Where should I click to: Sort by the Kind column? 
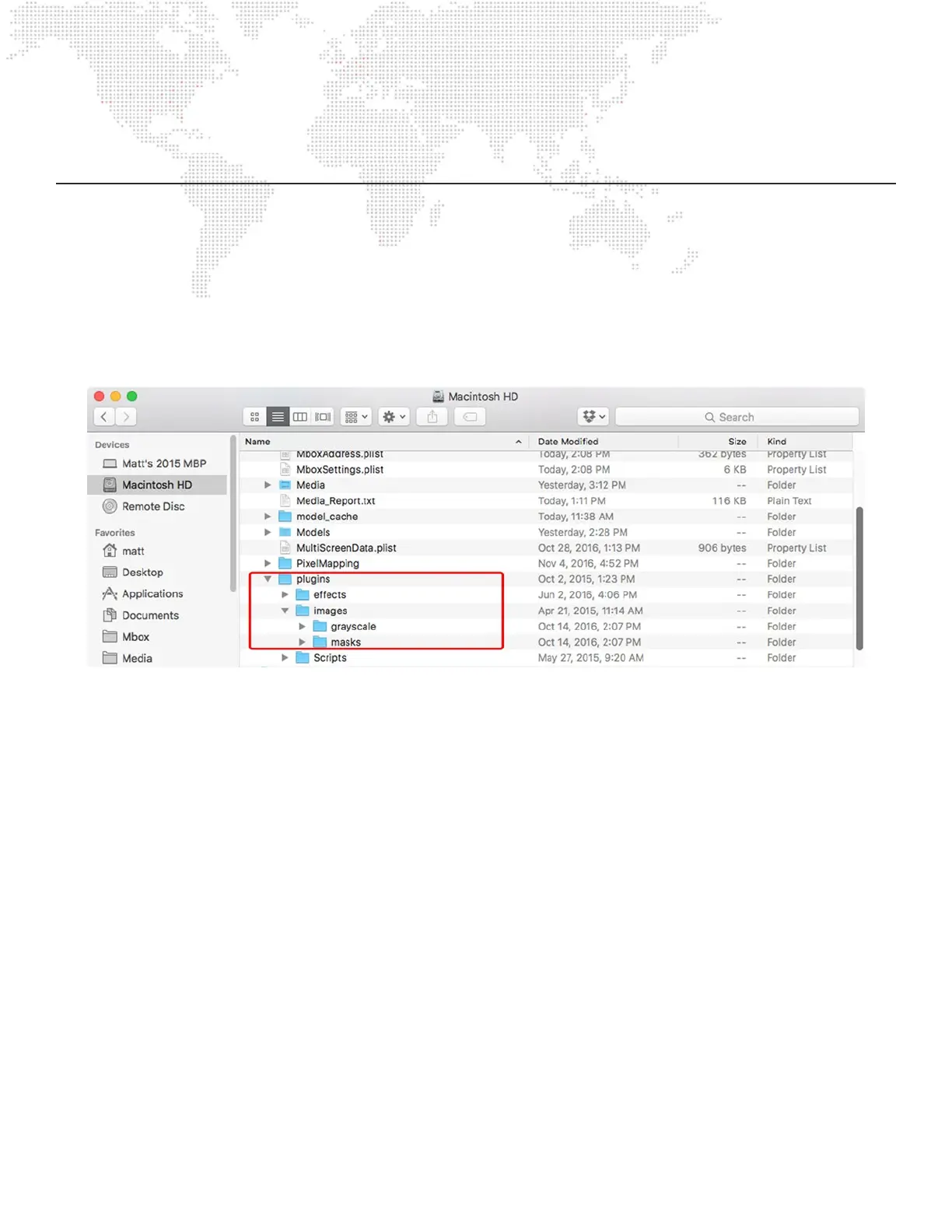[805, 441]
